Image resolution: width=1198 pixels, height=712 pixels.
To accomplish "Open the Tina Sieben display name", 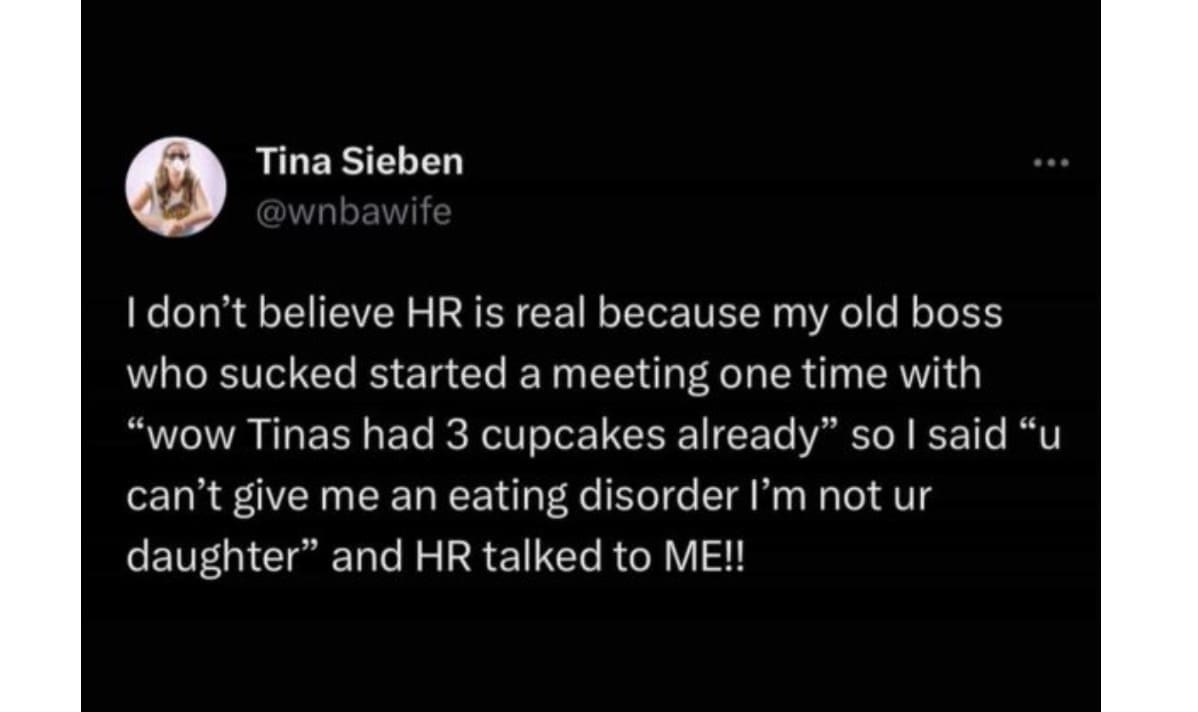I will tap(359, 162).
